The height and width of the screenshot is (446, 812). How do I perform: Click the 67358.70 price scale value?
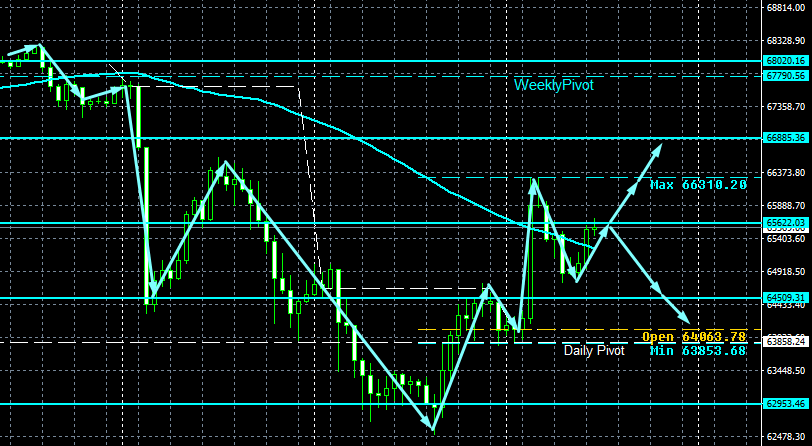(786, 106)
